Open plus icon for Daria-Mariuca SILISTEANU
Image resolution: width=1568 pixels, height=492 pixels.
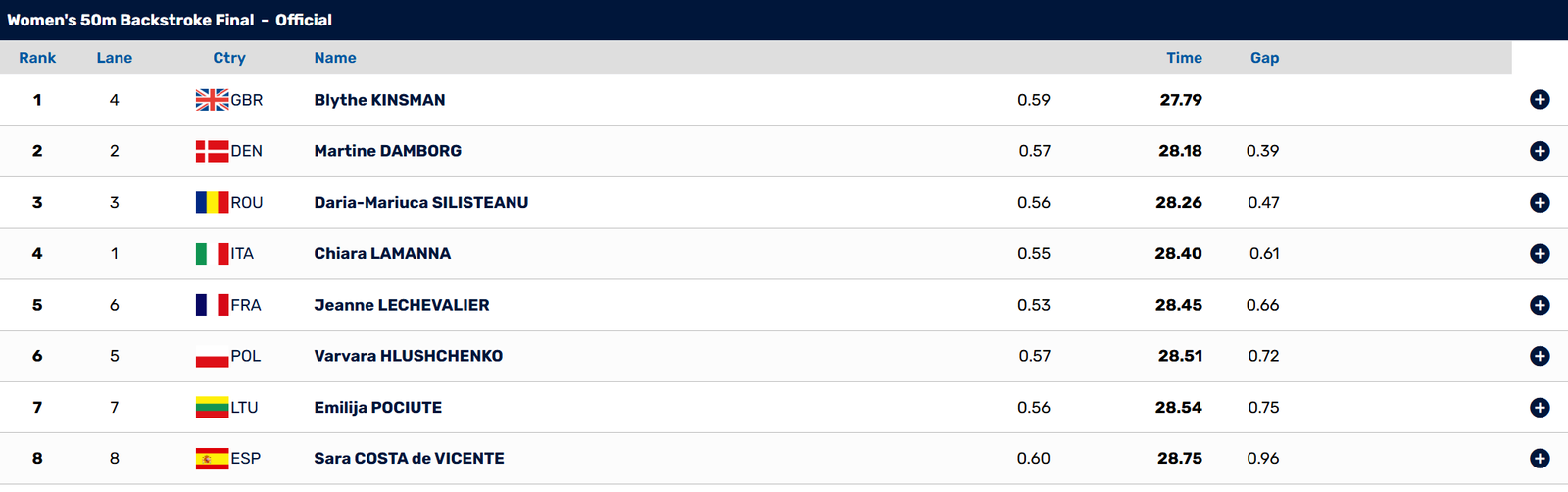tap(1540, 203)
